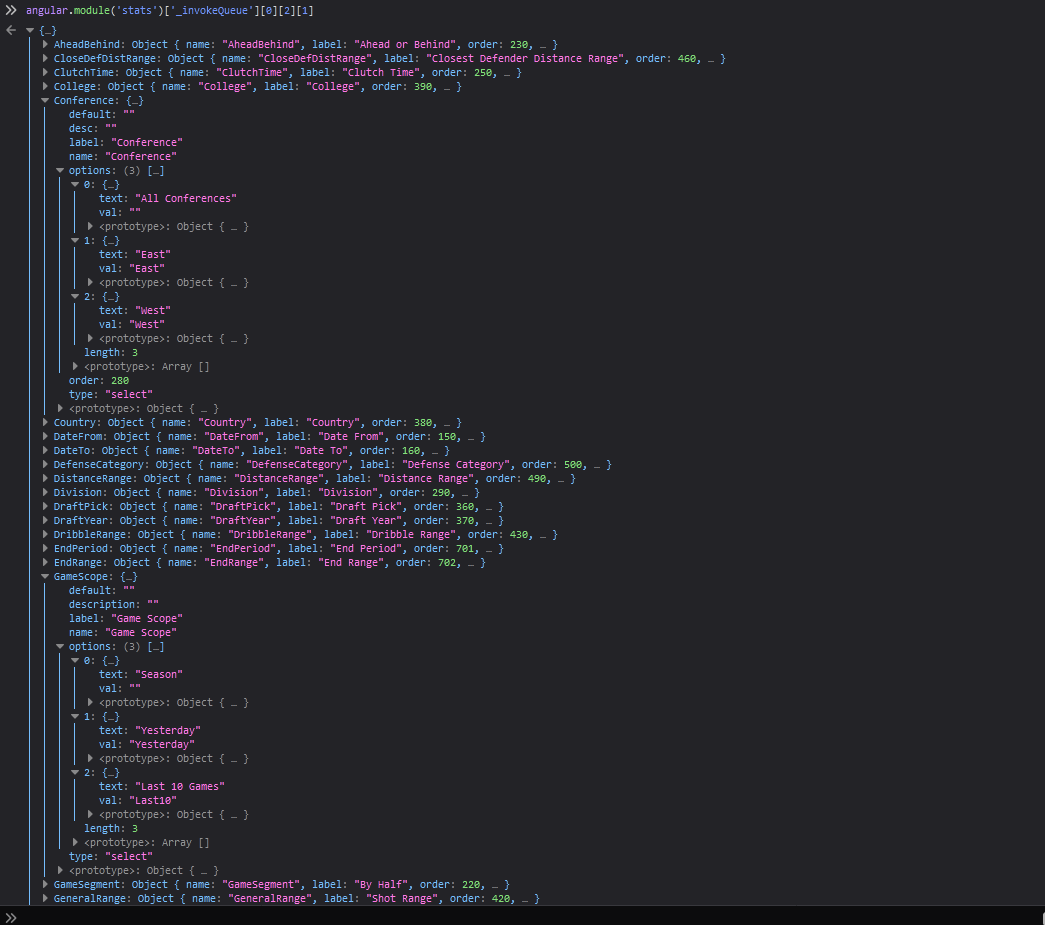Screen dimensions: 1045x925
Task: Collapse GameScope option 1 Yesterday entry
Action: 75,716
